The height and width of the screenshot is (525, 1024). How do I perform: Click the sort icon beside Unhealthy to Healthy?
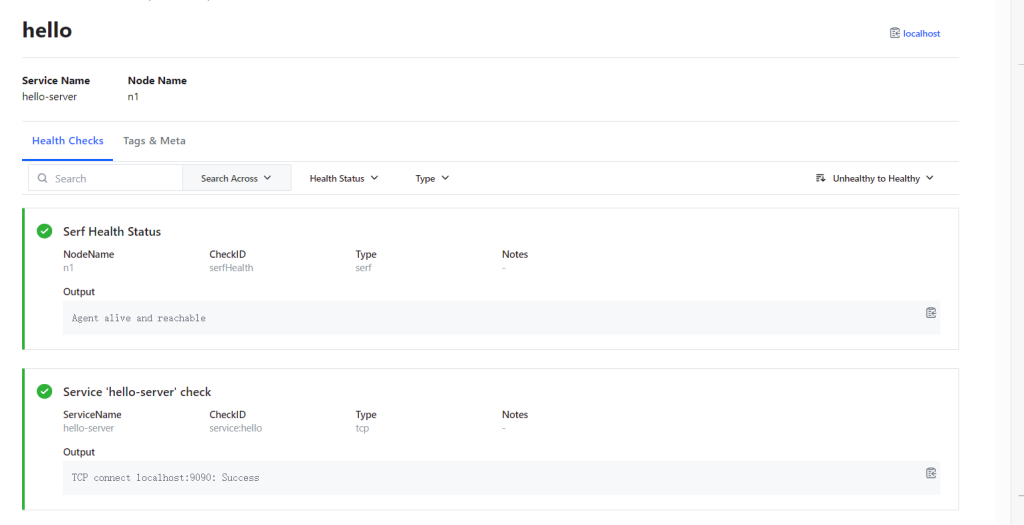point(821,178)
